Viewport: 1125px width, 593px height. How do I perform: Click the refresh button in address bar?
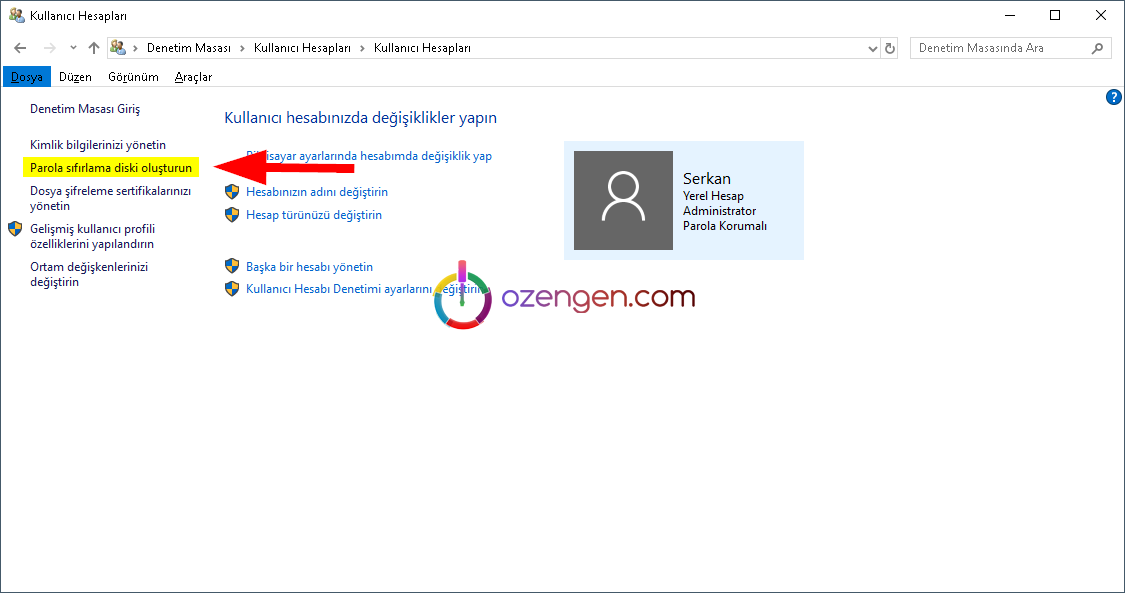pyautogui.click(x=891, y=48)
